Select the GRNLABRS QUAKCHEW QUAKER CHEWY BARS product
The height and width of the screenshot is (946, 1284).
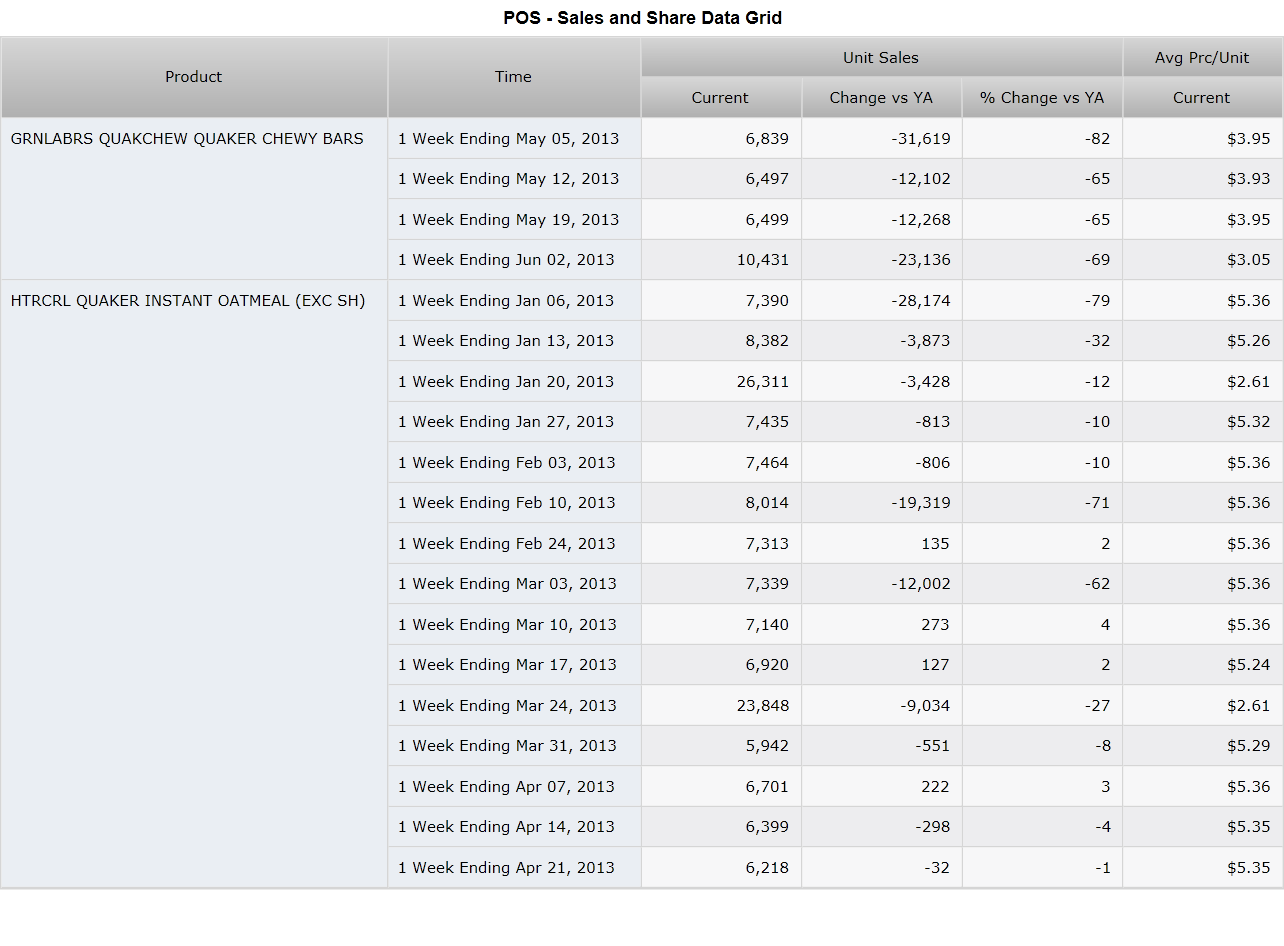point(187,139)
